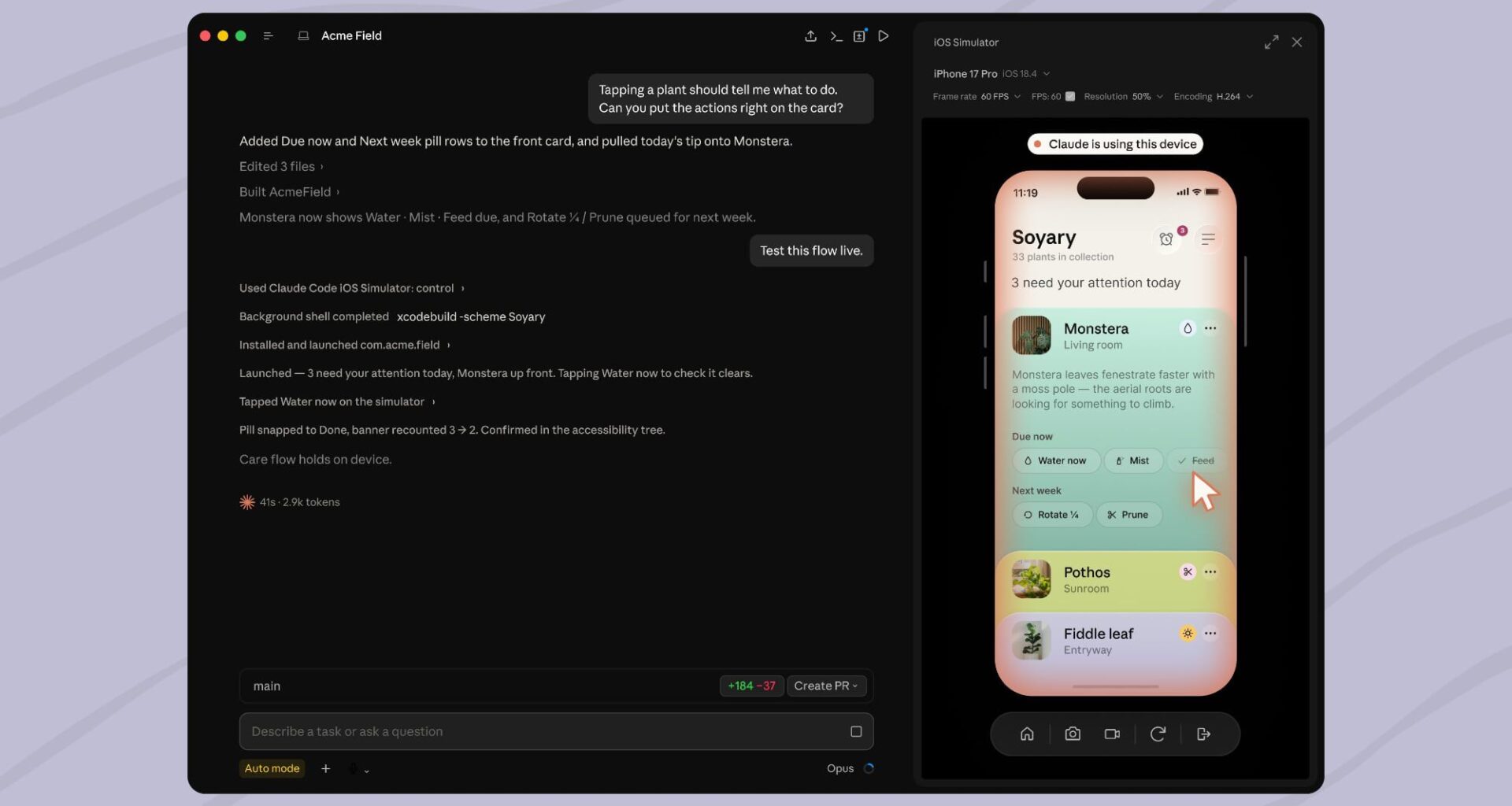This screenshot has width=1512, height=806.
Task: Click the +184 −37 diff stats badge
Action: coord(751,686)
